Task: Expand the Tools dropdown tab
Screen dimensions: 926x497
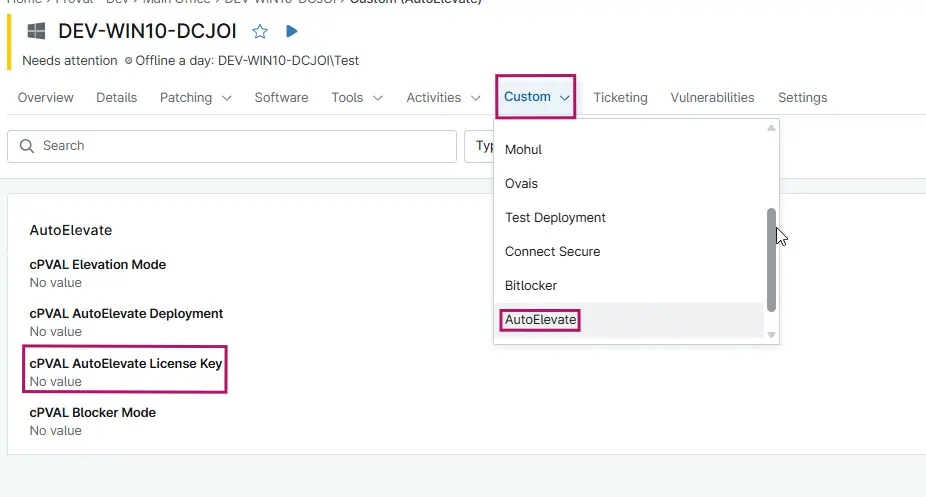Action: 357,97
